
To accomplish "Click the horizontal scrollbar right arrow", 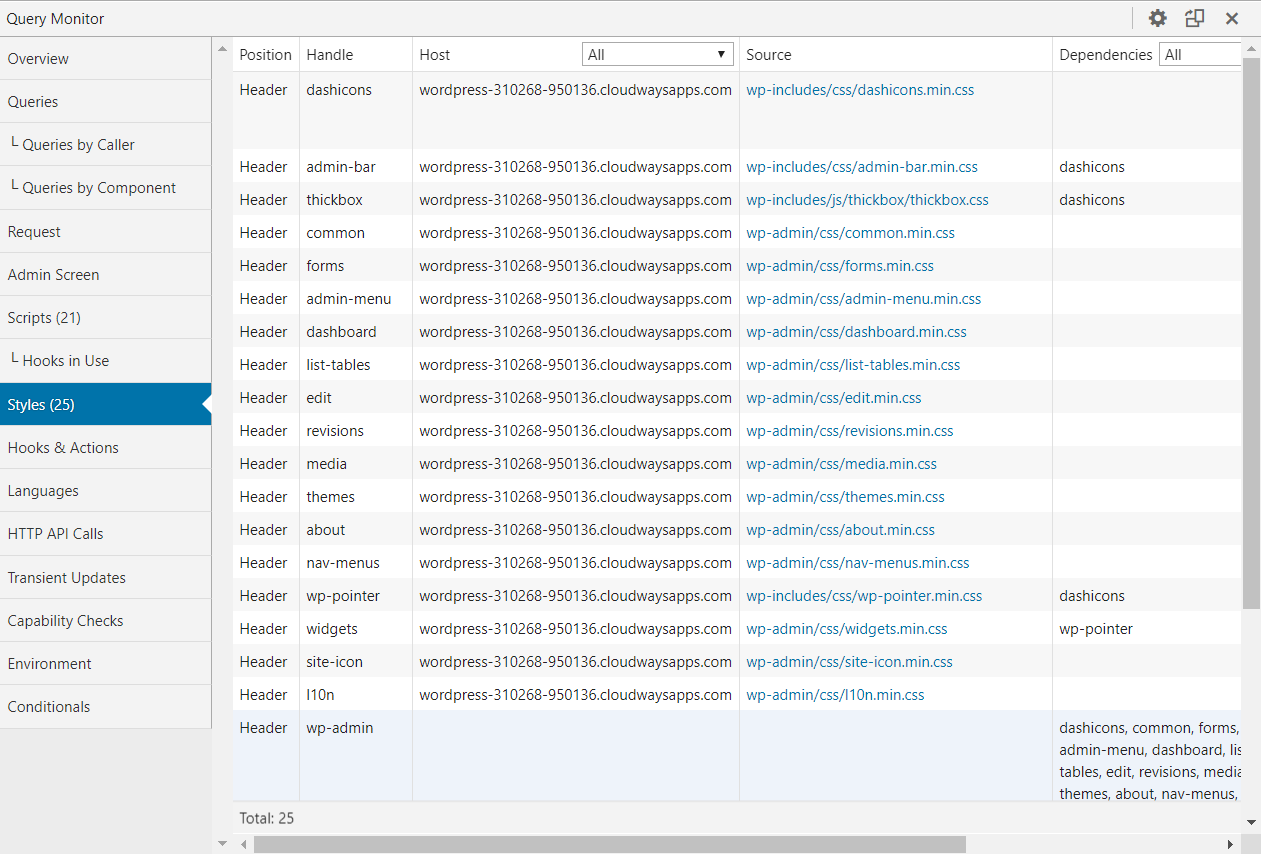I will click(x=1230, y=845).
